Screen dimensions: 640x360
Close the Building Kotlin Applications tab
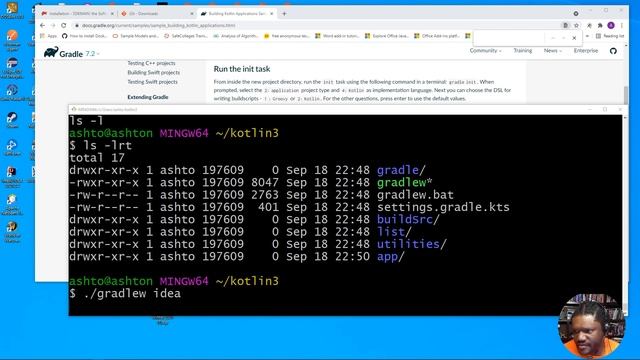271,13
